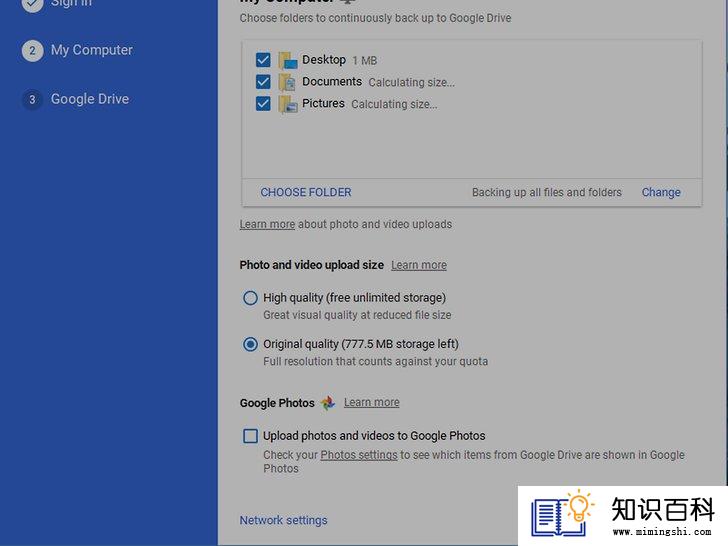
Task: Click 'Backing up all files and folders' text
Action: (x=546, y=192)
